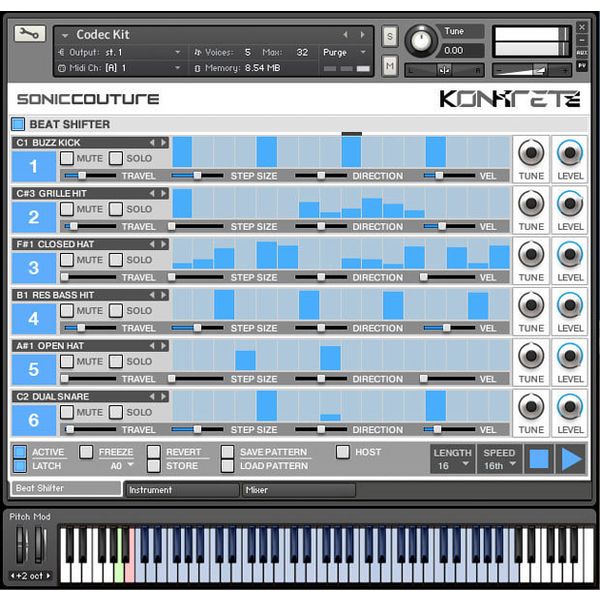This screenshot has width=600, height=600.
Task: Click the TUNE knob for Dual Snare
Action: click(531, 407)
